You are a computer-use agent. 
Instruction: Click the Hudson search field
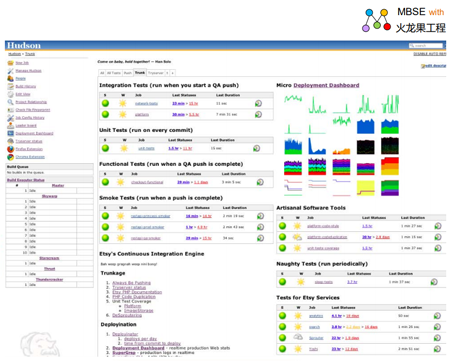tap(426, 45)
